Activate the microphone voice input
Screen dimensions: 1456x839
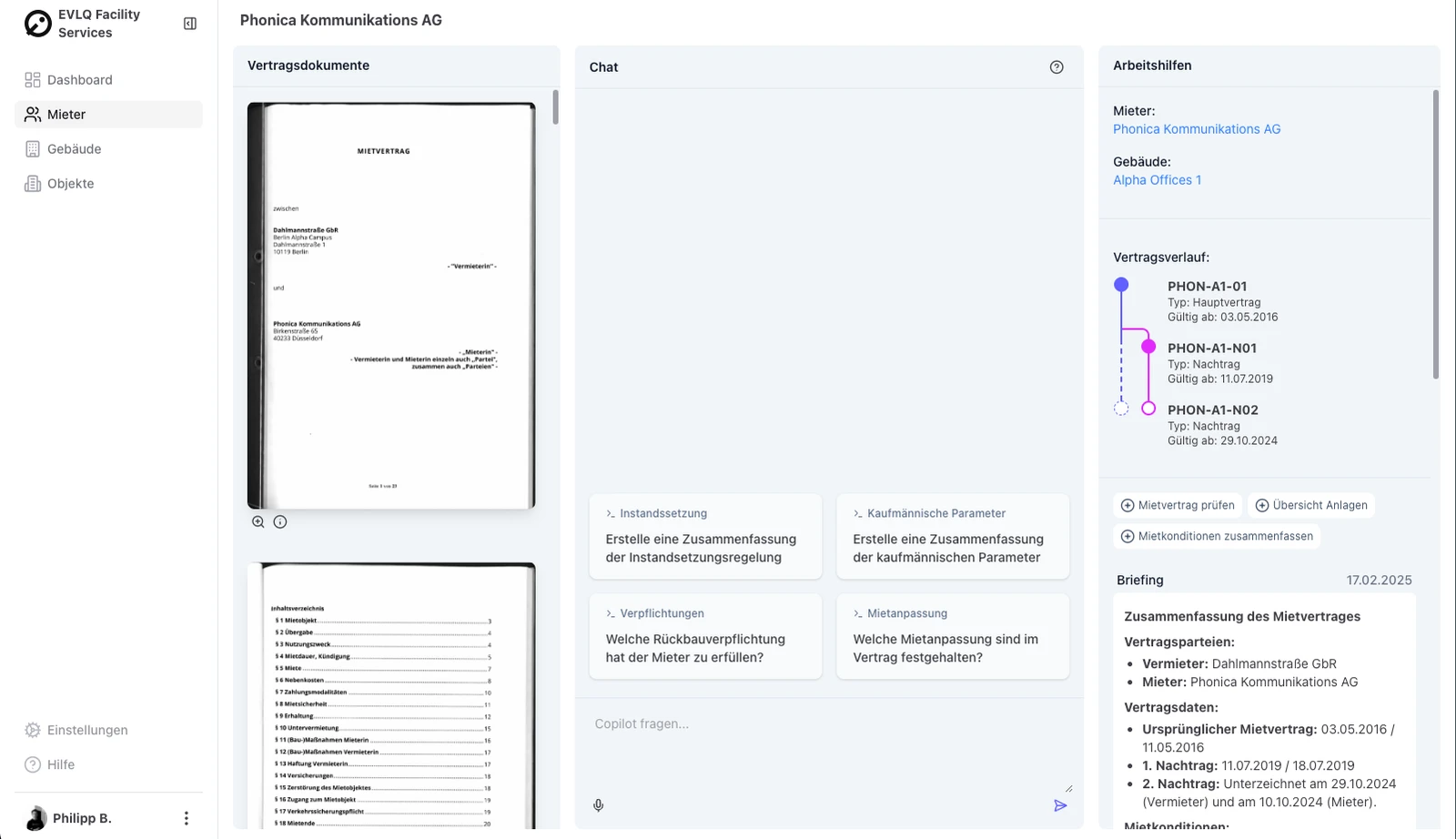[599, 805]
